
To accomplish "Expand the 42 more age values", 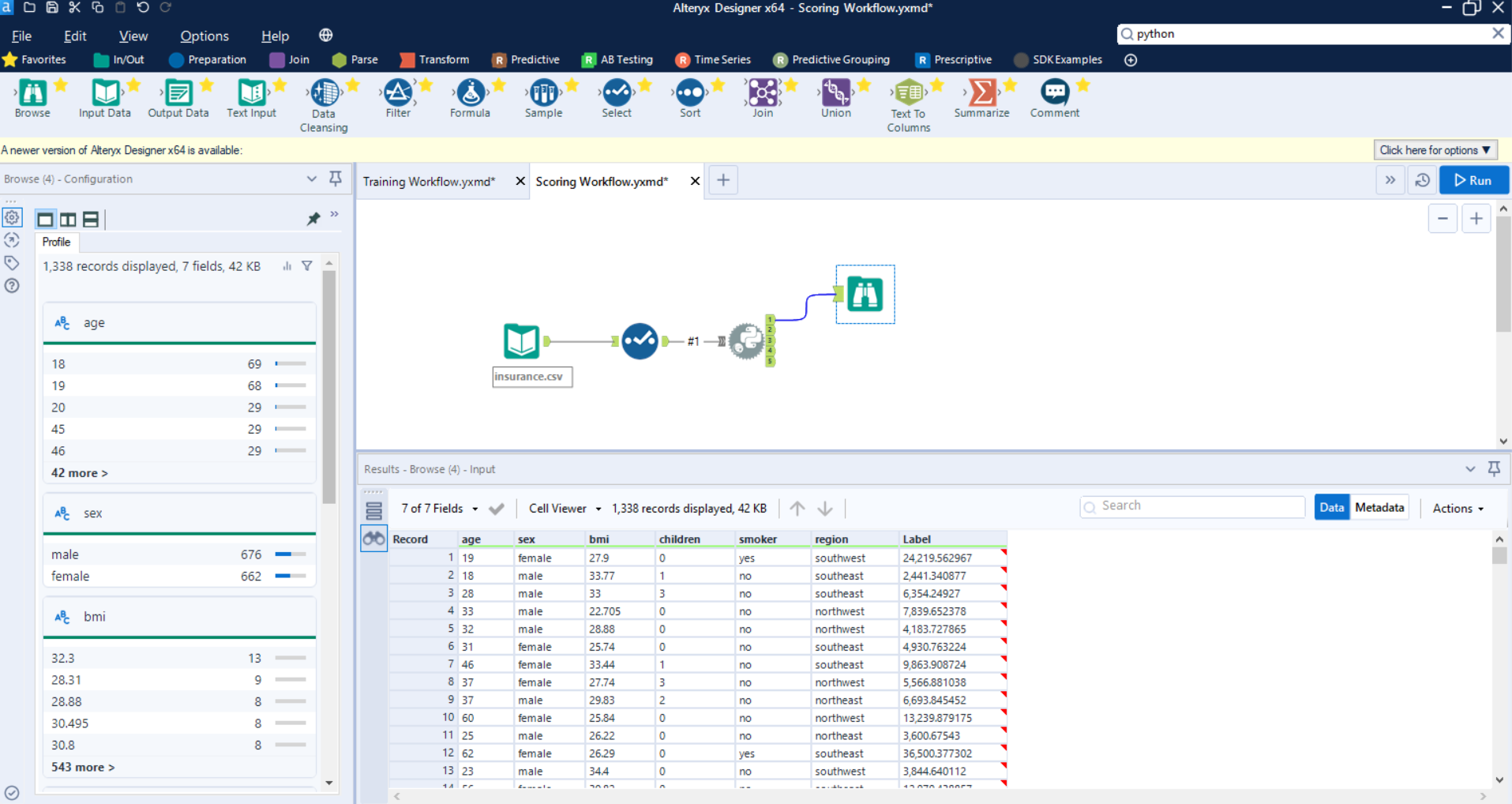I will pos(79,473).
